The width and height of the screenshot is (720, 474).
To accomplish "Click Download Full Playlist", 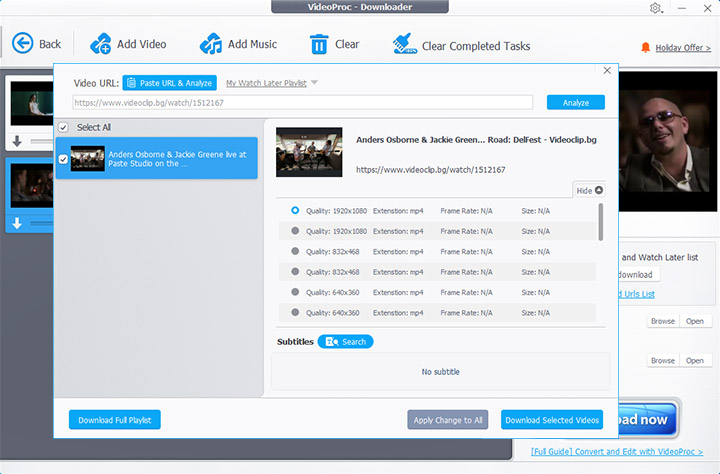I will point(114,420).
